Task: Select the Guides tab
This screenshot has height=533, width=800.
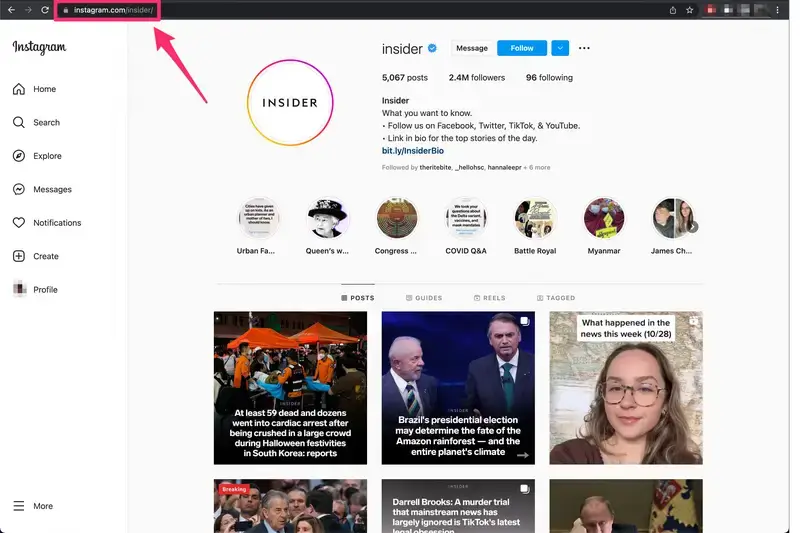Action: (x=424, y=298)
